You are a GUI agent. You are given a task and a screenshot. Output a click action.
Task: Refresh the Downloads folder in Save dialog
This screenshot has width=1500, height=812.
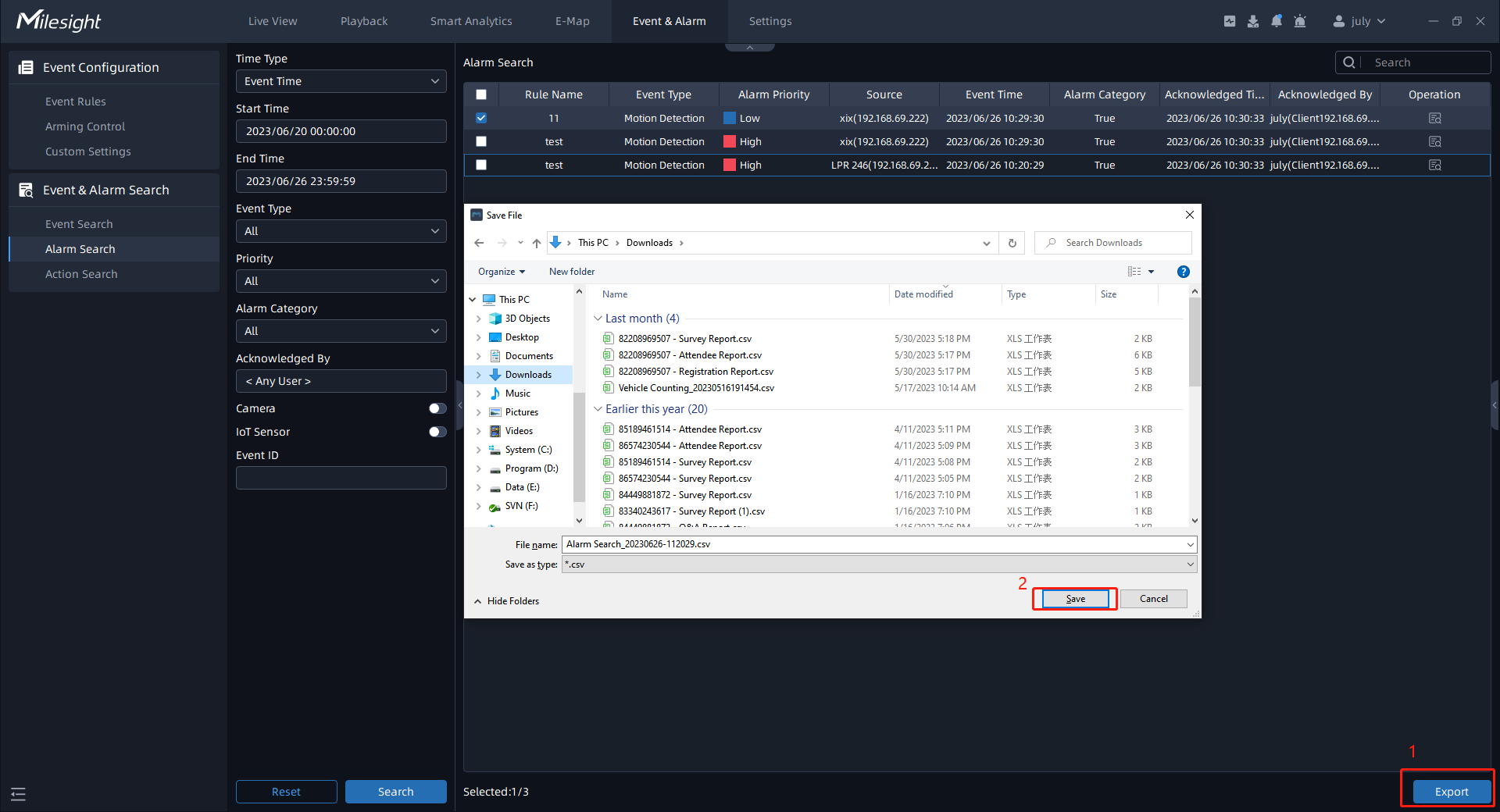click(x=1012, y=243)
